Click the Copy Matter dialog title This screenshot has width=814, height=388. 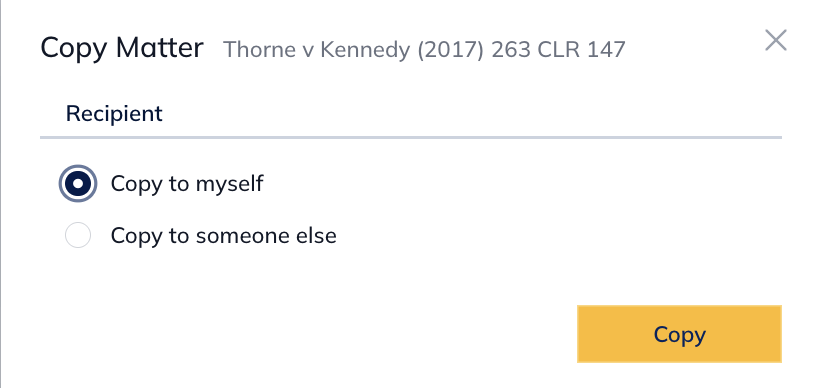pyautogui.click(x=122, y=48)
